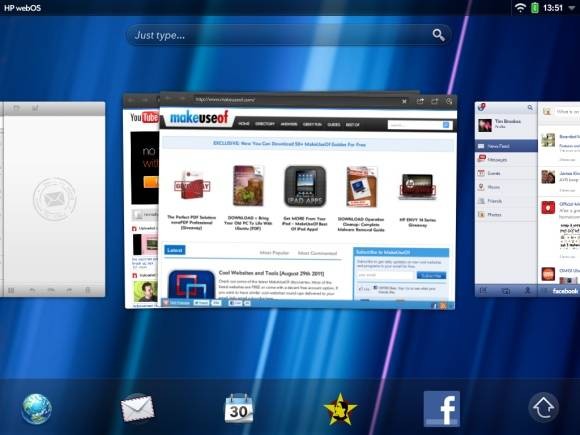Viewport: 580px width, 435px height.
Task: Tap the Wi-Fi status icon
Action: coord(520,8)
